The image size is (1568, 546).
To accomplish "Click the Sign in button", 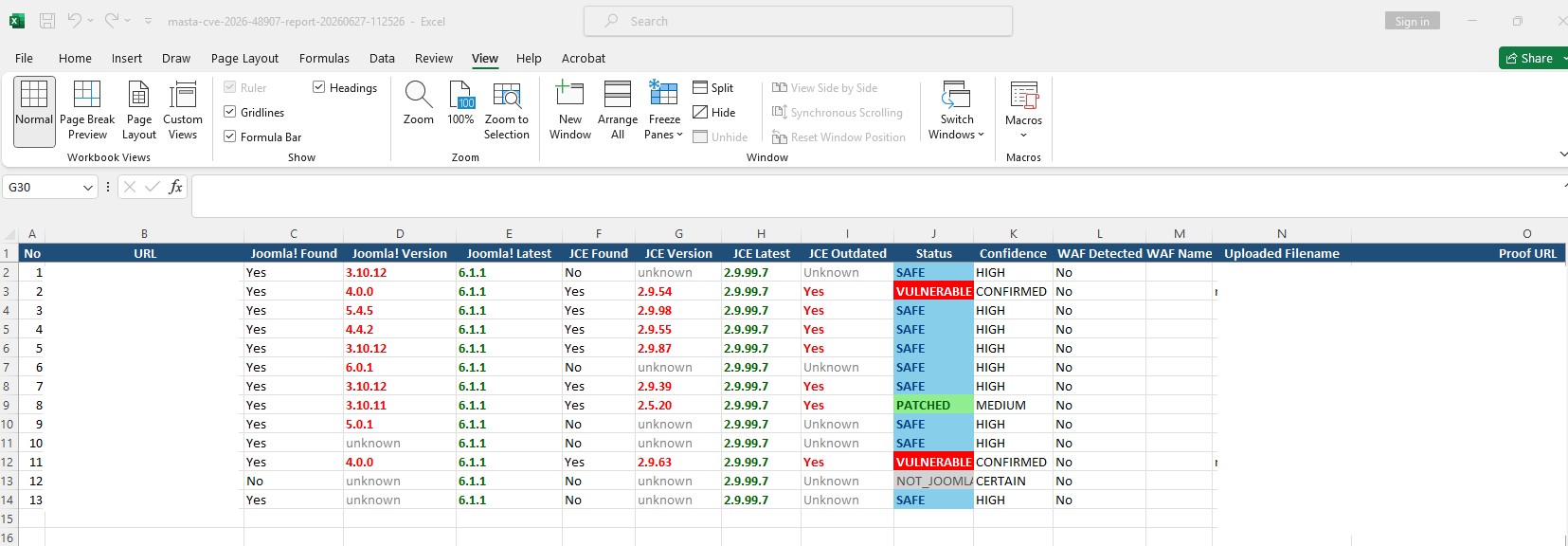I will [x=1412, y=21].
